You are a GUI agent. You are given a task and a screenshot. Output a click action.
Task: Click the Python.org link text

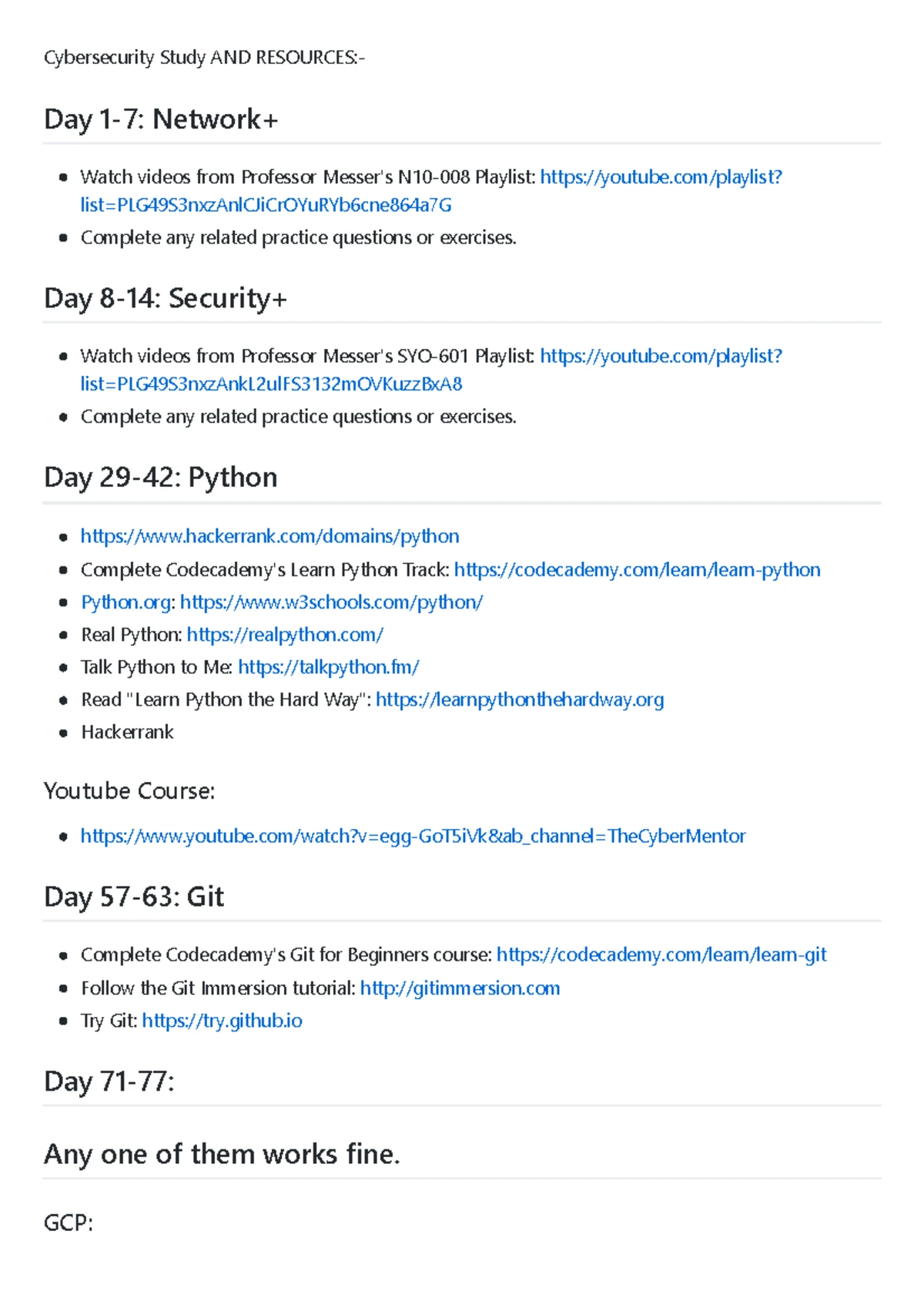coord(126,602)
